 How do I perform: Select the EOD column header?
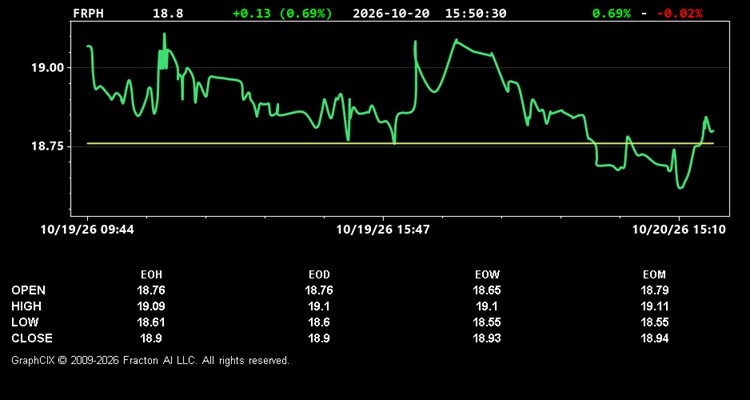click(319, 275)
